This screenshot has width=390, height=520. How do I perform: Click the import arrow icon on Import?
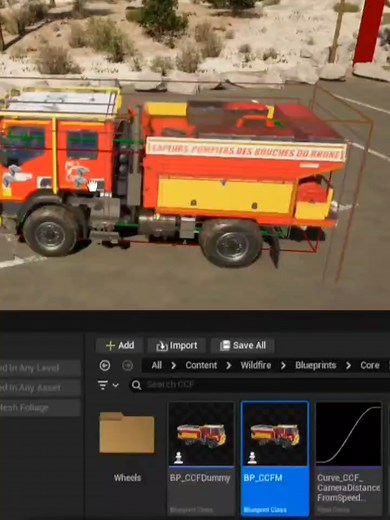click(162, 346)
